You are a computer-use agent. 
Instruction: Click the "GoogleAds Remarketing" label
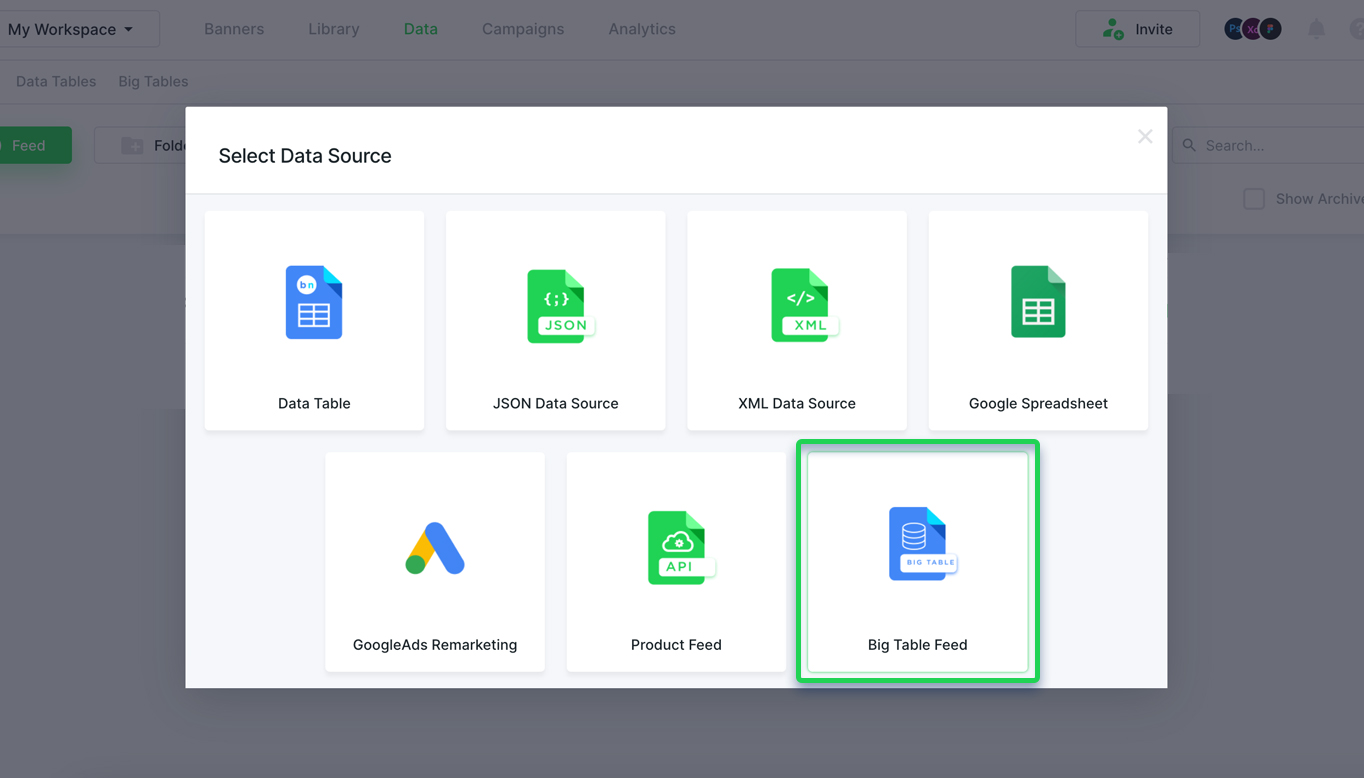point(435,645)
